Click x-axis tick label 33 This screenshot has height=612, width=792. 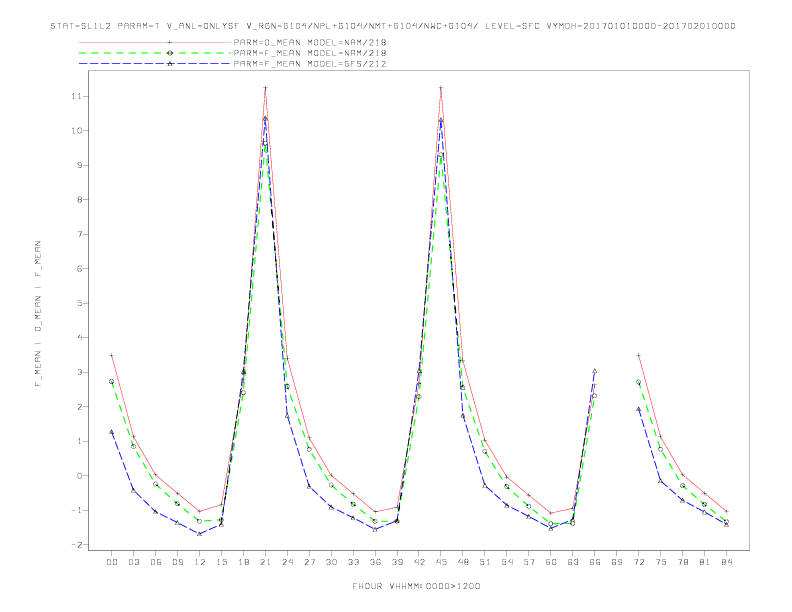pyautogui.click(x=353, y=562)
